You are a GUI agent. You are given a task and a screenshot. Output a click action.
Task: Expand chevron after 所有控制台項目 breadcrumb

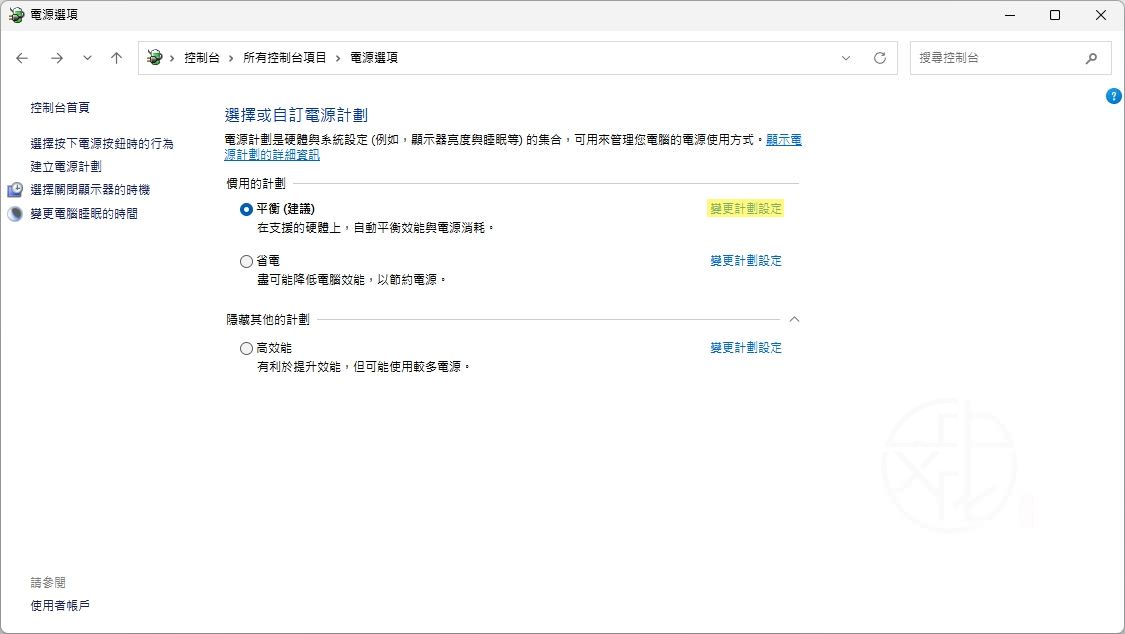tap(338, 58)
